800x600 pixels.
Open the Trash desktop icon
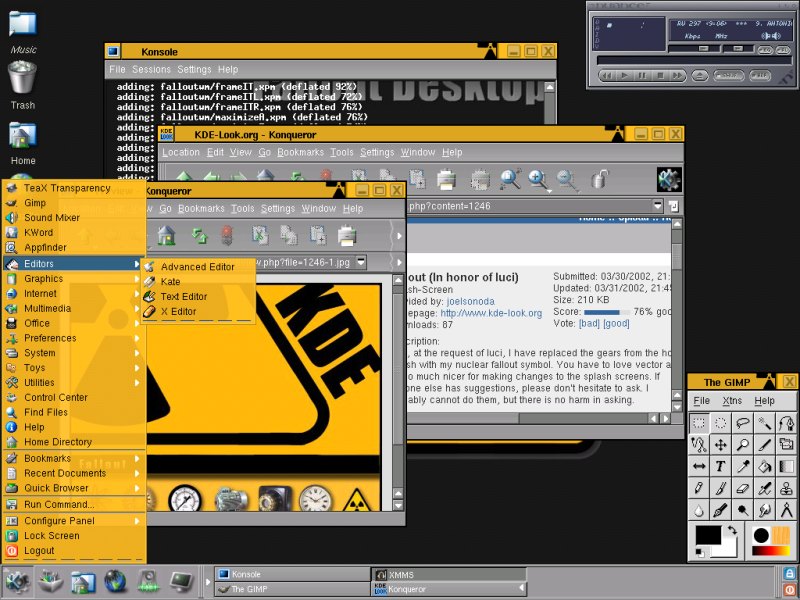pos(22,85)
